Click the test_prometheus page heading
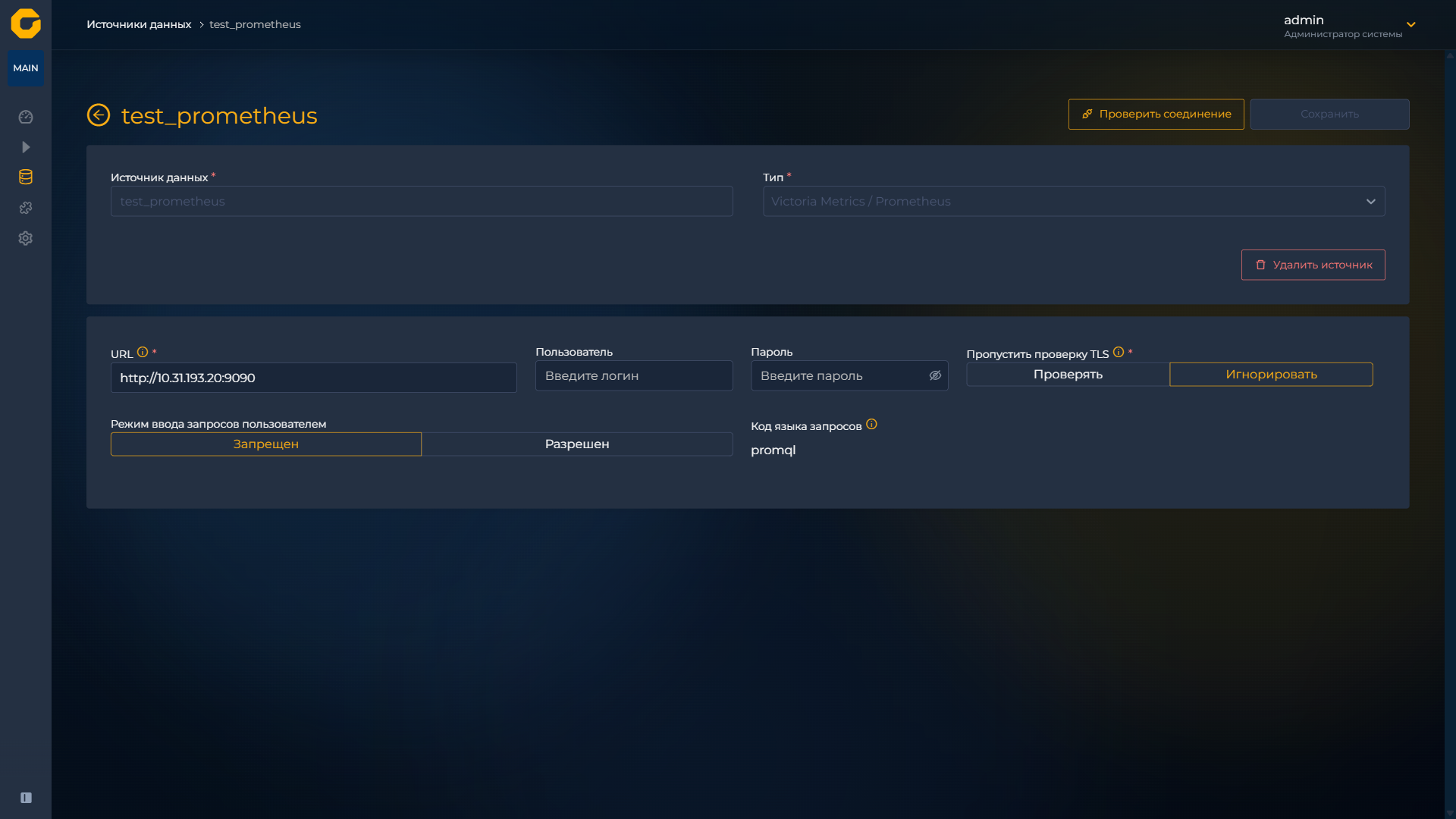Screen dimensions: 1456x819 219,116
